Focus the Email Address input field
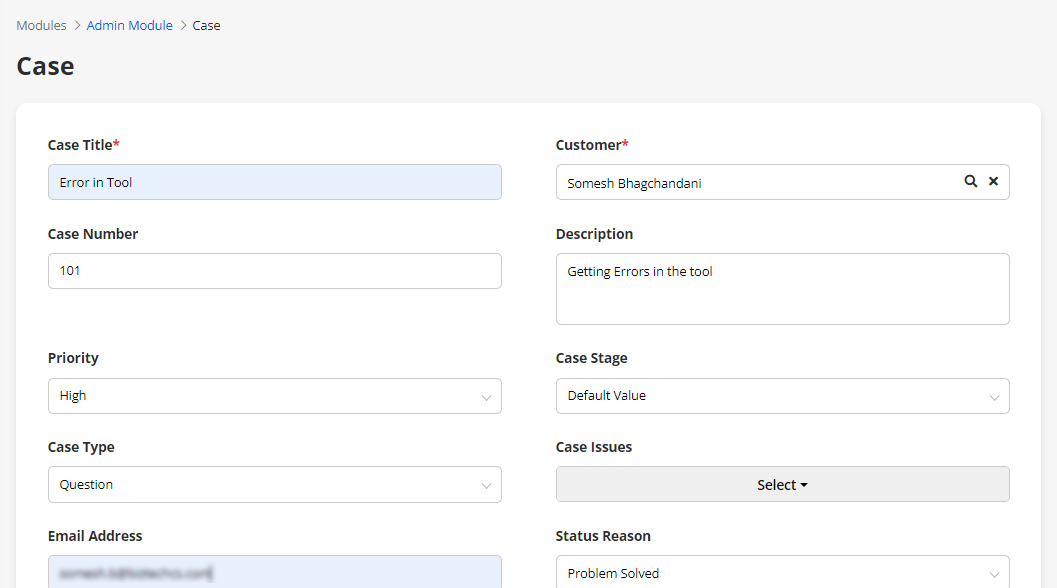Viewport: 1057px width, 588px height. [x=274, y=573]
